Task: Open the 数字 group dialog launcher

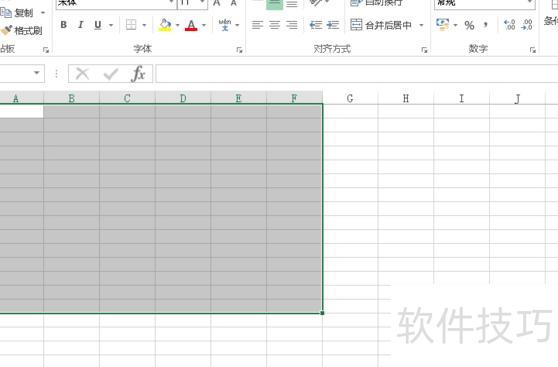Action: pyautogui.click(x=533, y=50)
